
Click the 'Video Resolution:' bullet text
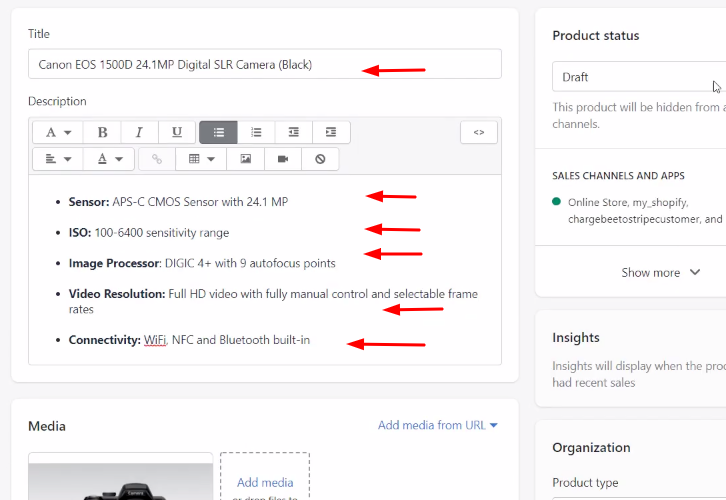(273, 301)
